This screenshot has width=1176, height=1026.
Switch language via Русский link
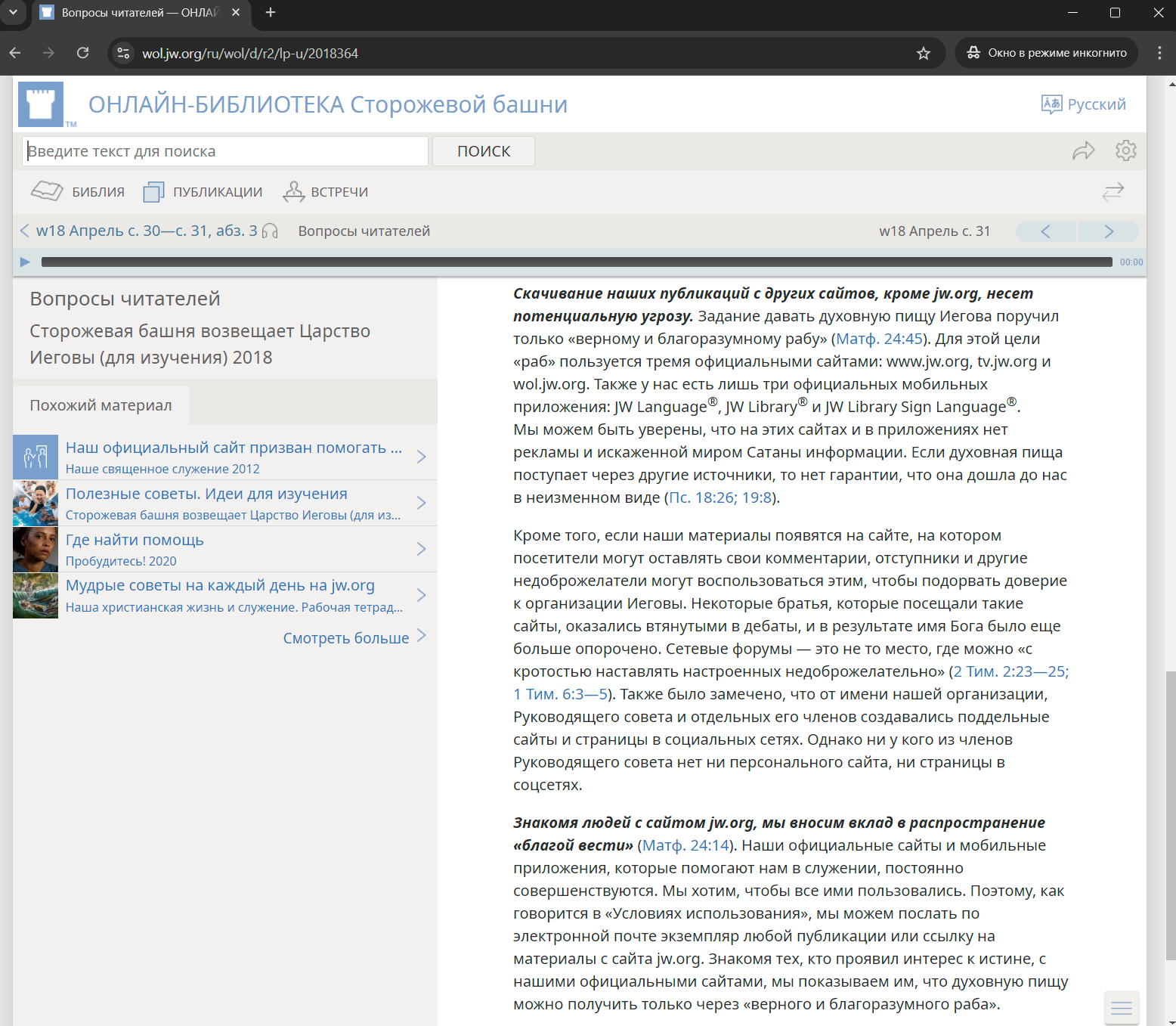1097,104
